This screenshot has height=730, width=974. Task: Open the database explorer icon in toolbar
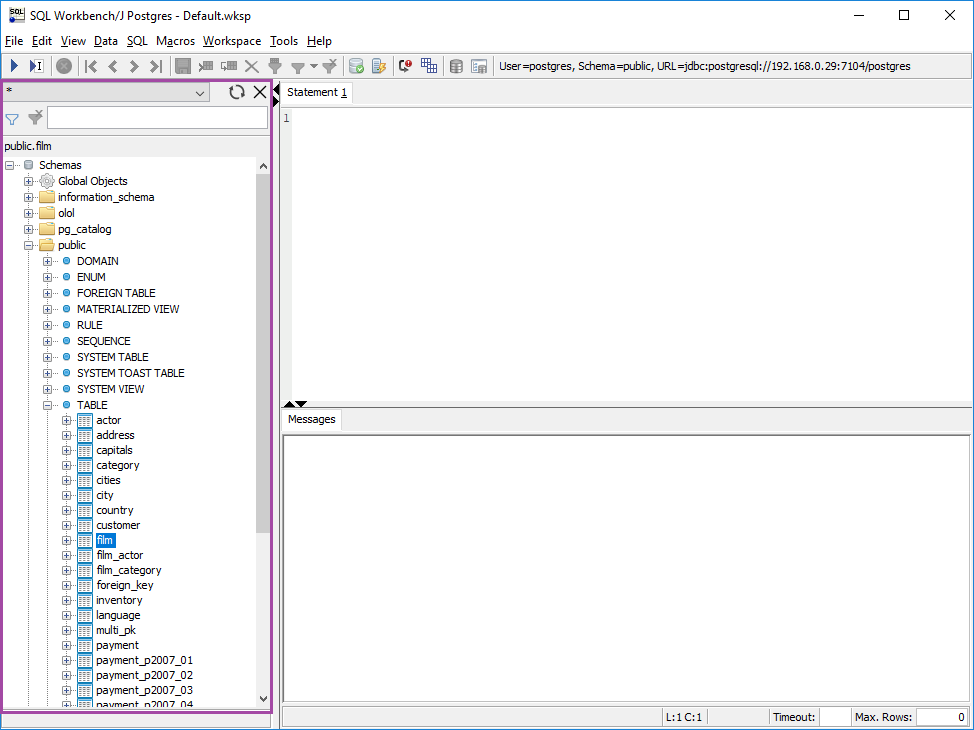[456, 66]
